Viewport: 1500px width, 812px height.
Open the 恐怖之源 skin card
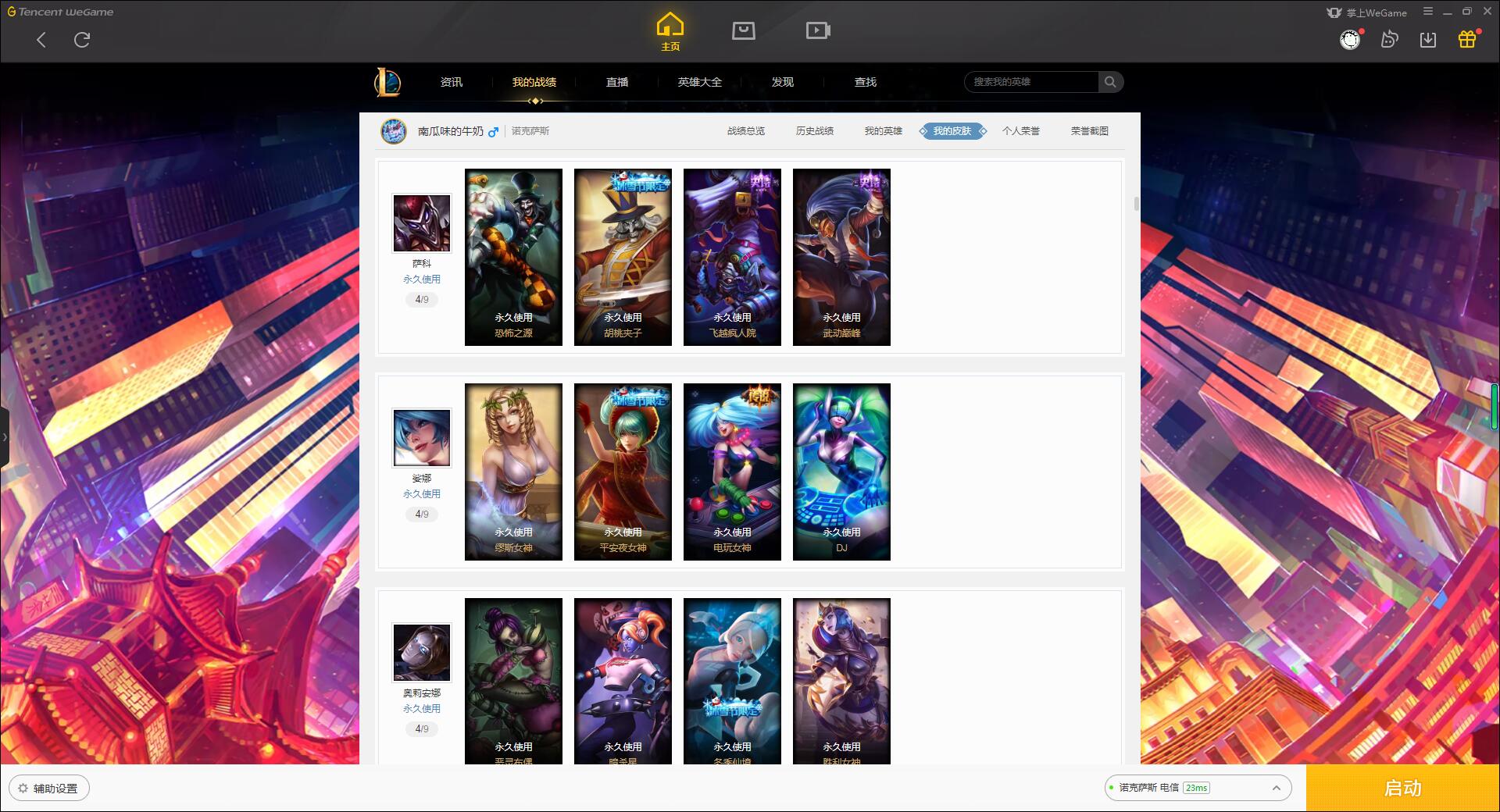[513, 257]
